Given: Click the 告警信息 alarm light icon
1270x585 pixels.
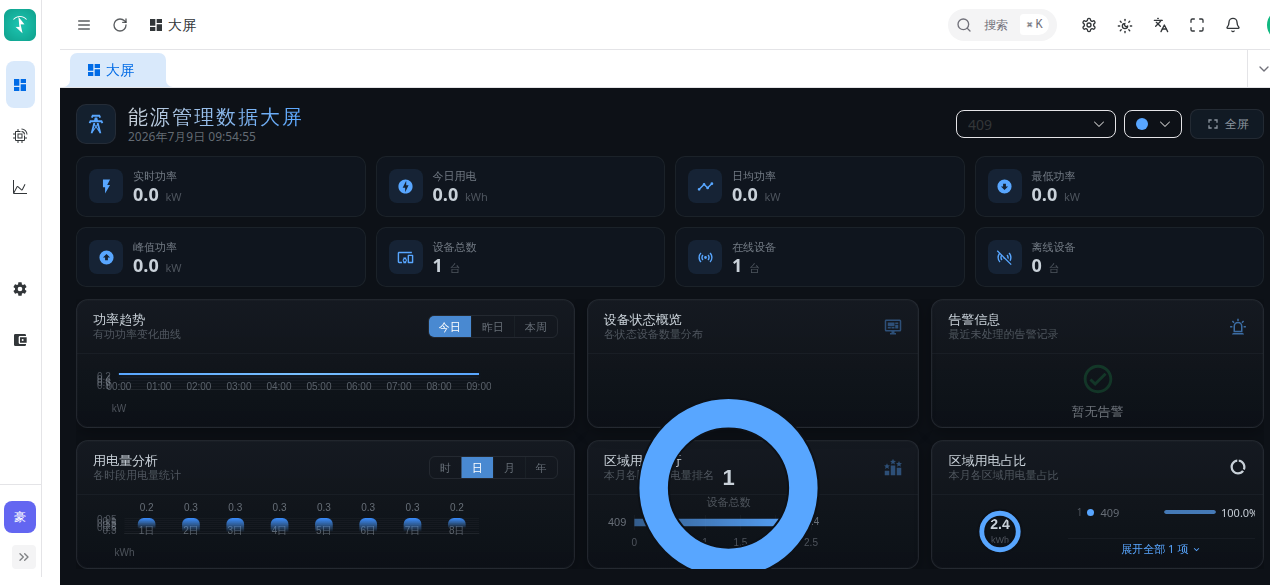Looking at the screenshot, I should [x=1238, y=326].
